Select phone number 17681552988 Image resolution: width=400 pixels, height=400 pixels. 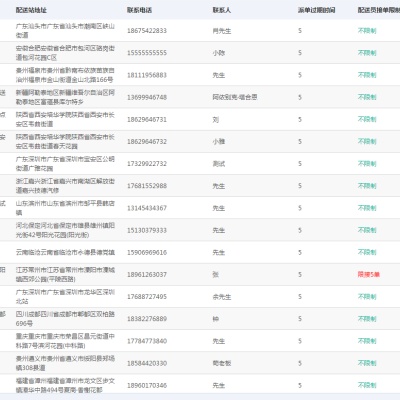tap(147, 186)
